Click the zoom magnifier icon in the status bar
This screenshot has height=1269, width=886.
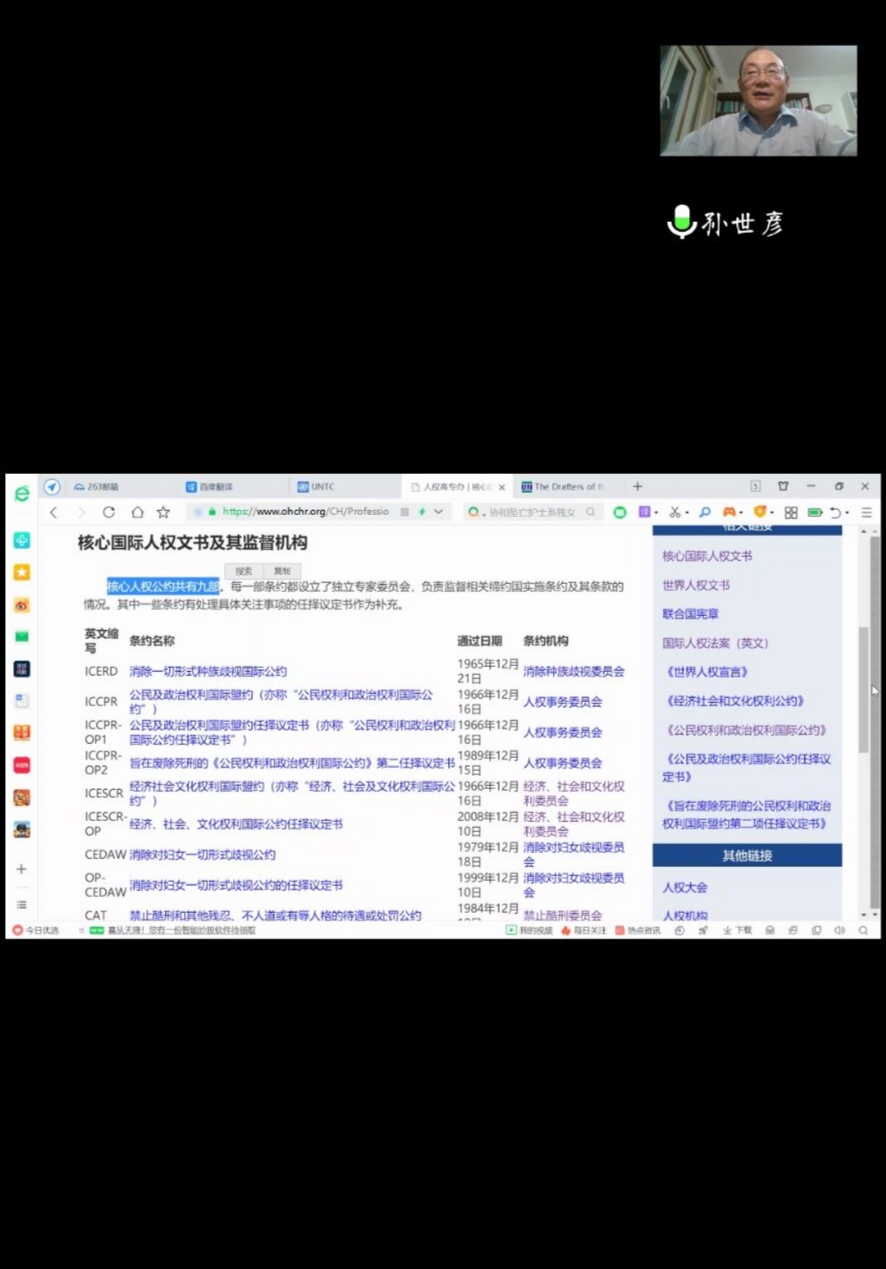pos(863,930)
